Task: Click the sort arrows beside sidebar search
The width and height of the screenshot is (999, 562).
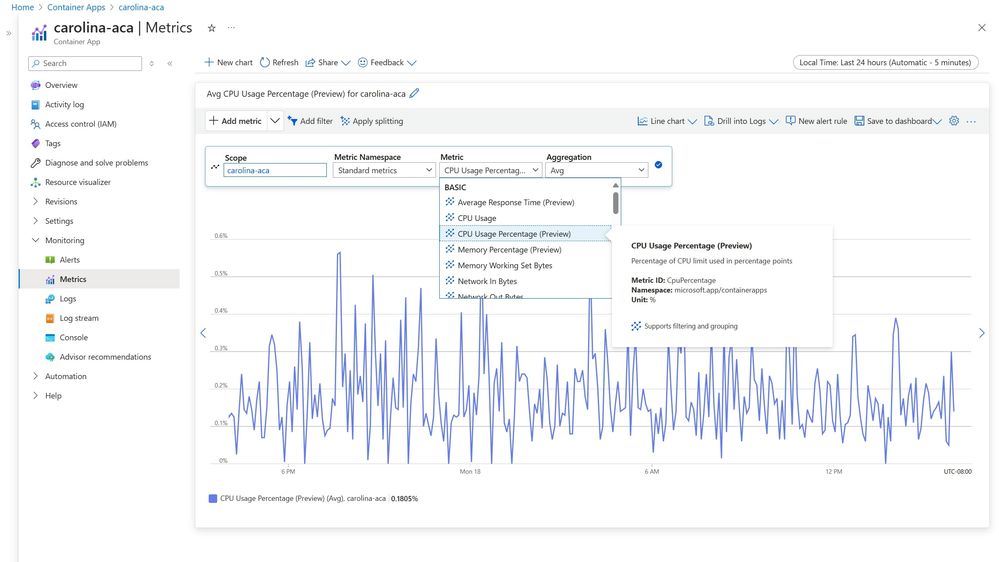Action: 152,63
